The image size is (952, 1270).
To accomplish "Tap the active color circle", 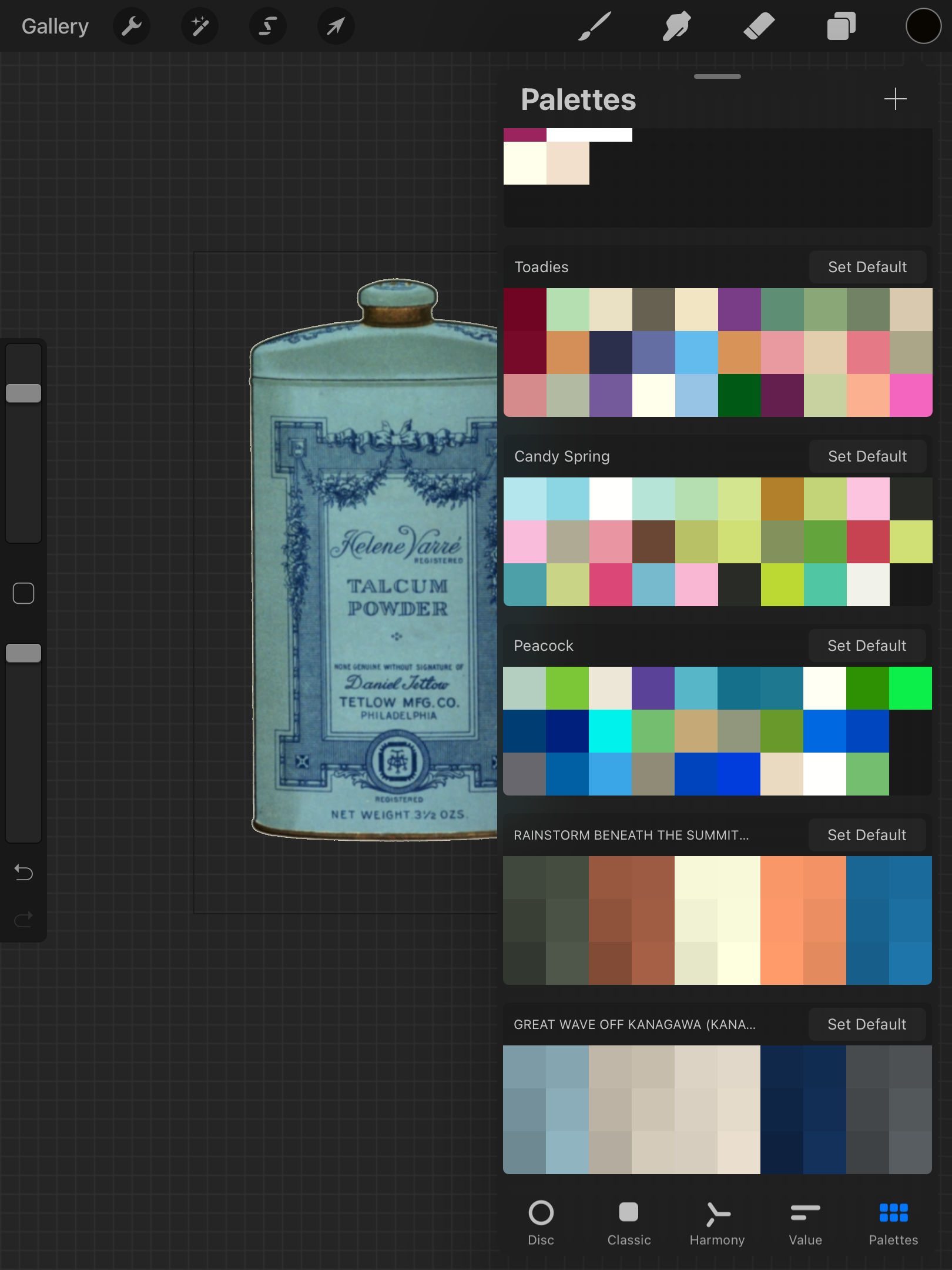I will click(x=924, y=26).
